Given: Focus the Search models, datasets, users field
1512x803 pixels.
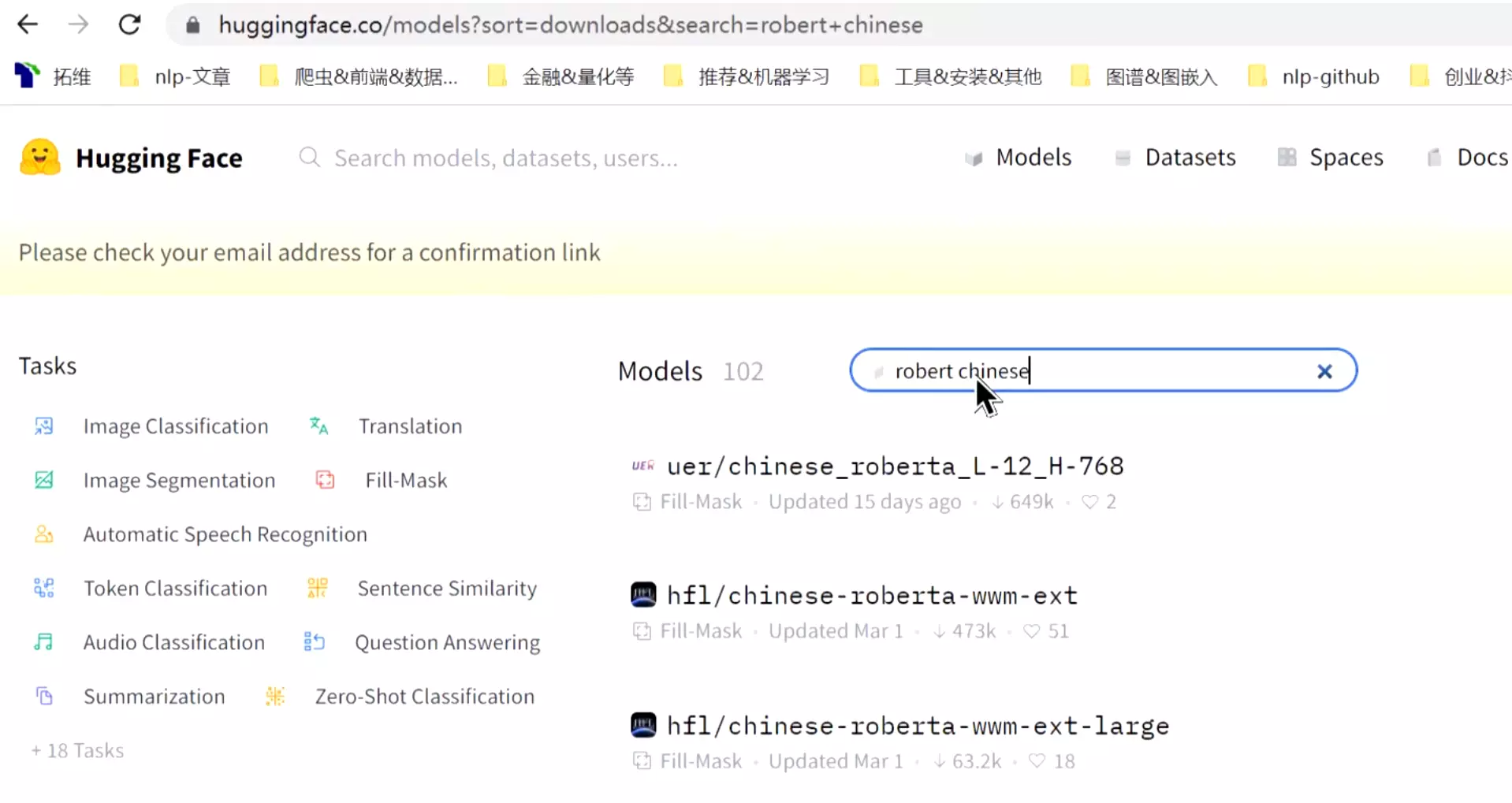Looking at the screenshot, I should 505,158.
